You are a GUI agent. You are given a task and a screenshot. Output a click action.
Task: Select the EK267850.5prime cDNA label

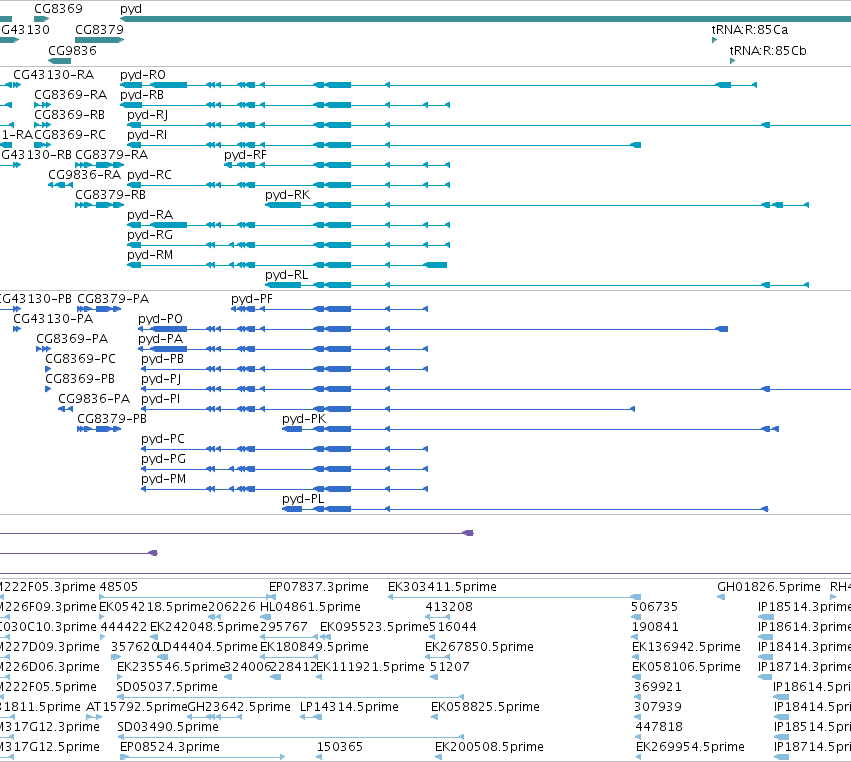click(x=479, y=647)
